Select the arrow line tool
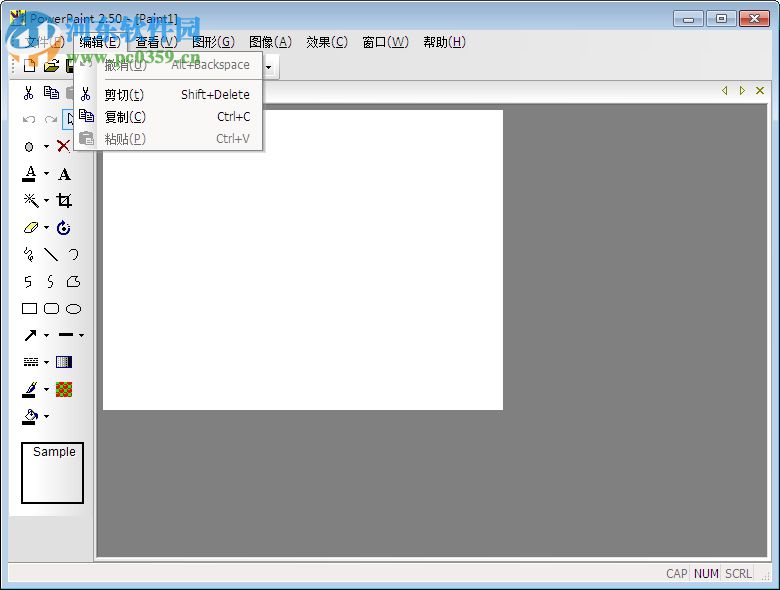This screenshot has width=780, height=590. tap(30, 335)
